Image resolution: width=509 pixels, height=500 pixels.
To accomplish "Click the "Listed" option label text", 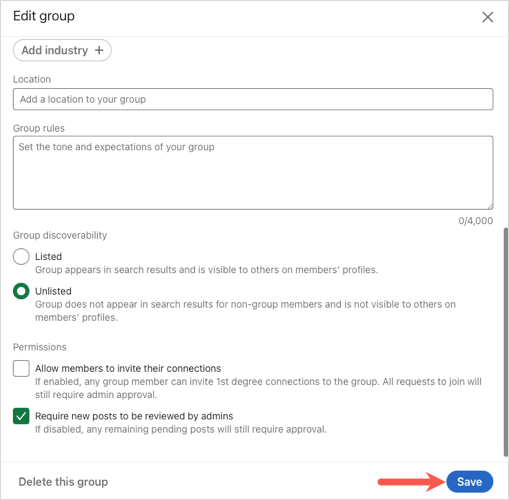I will (48, 256).
